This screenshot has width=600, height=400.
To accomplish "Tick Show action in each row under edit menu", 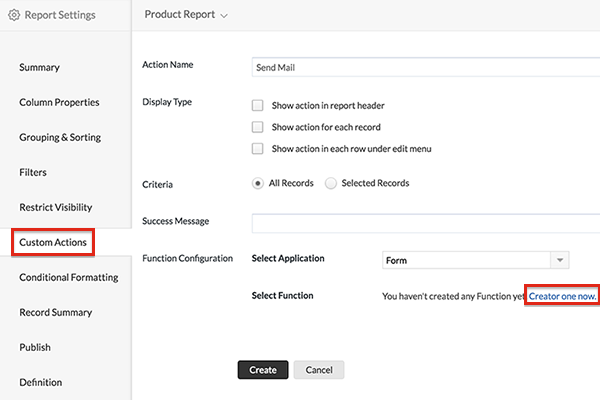I will click(258, 149).
